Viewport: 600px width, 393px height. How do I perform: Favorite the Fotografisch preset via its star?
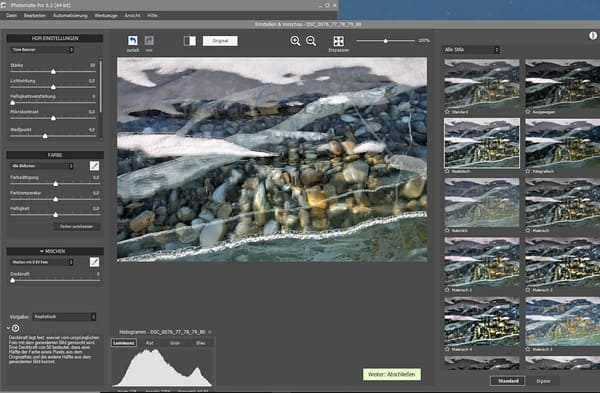click(x=528, y=171)
